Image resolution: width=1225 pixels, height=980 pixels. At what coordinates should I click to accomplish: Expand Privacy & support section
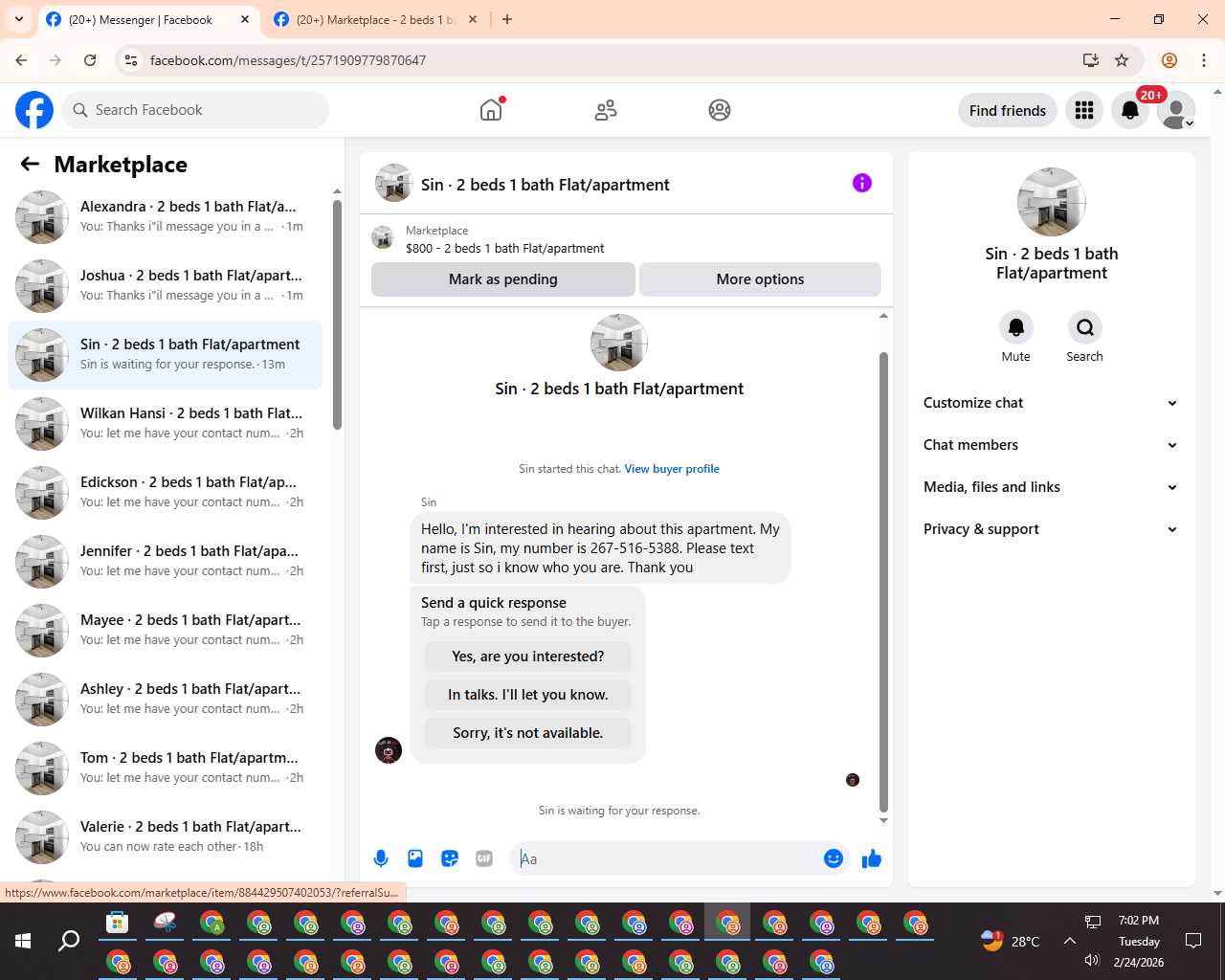coord(1051,529)
